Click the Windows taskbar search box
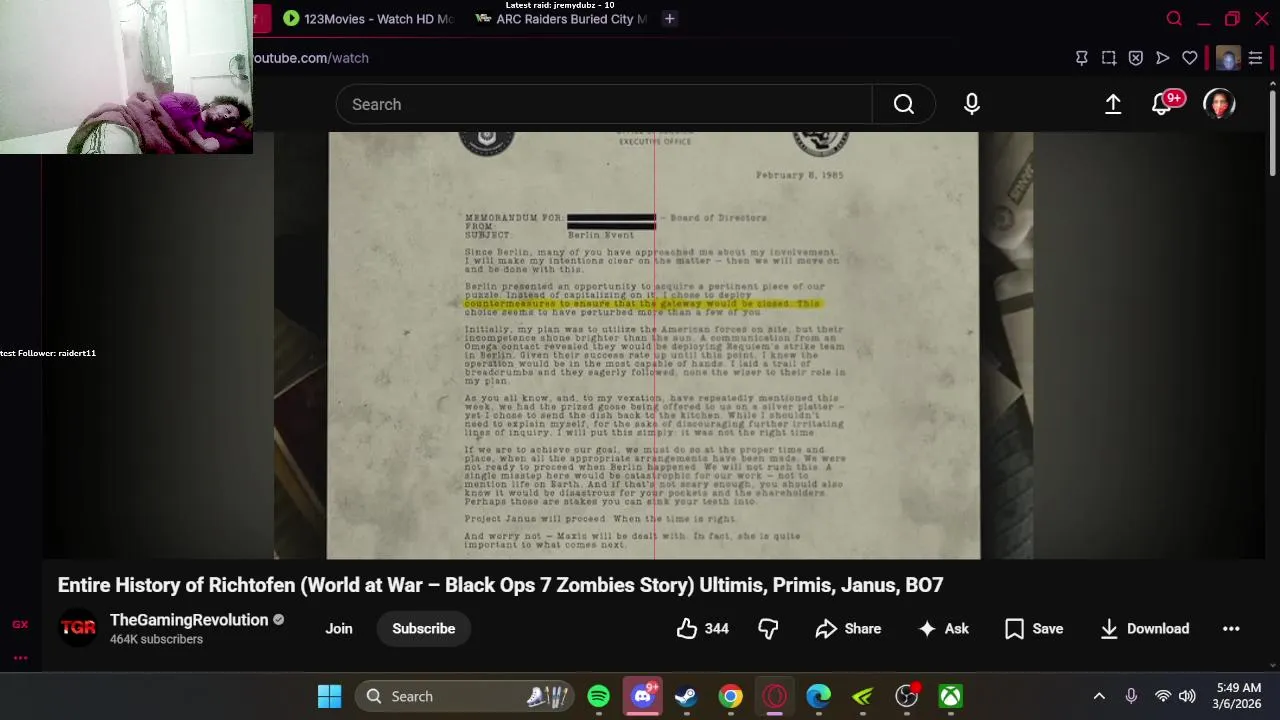The image size is (1280, 720). (466, 696)
